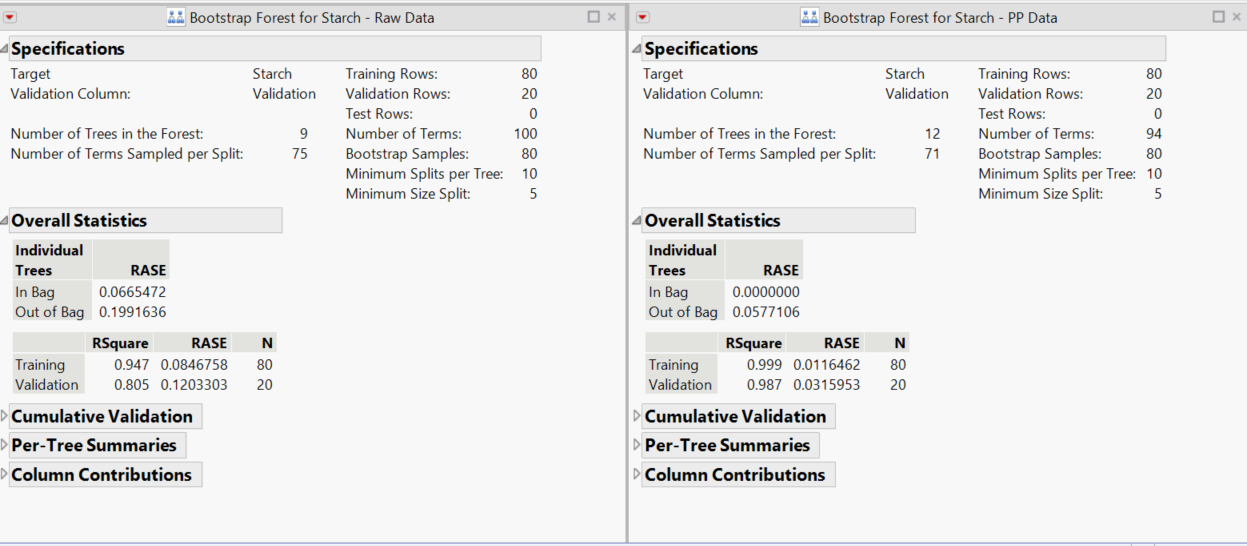Click Number of Trees value 12

[932, 133]
